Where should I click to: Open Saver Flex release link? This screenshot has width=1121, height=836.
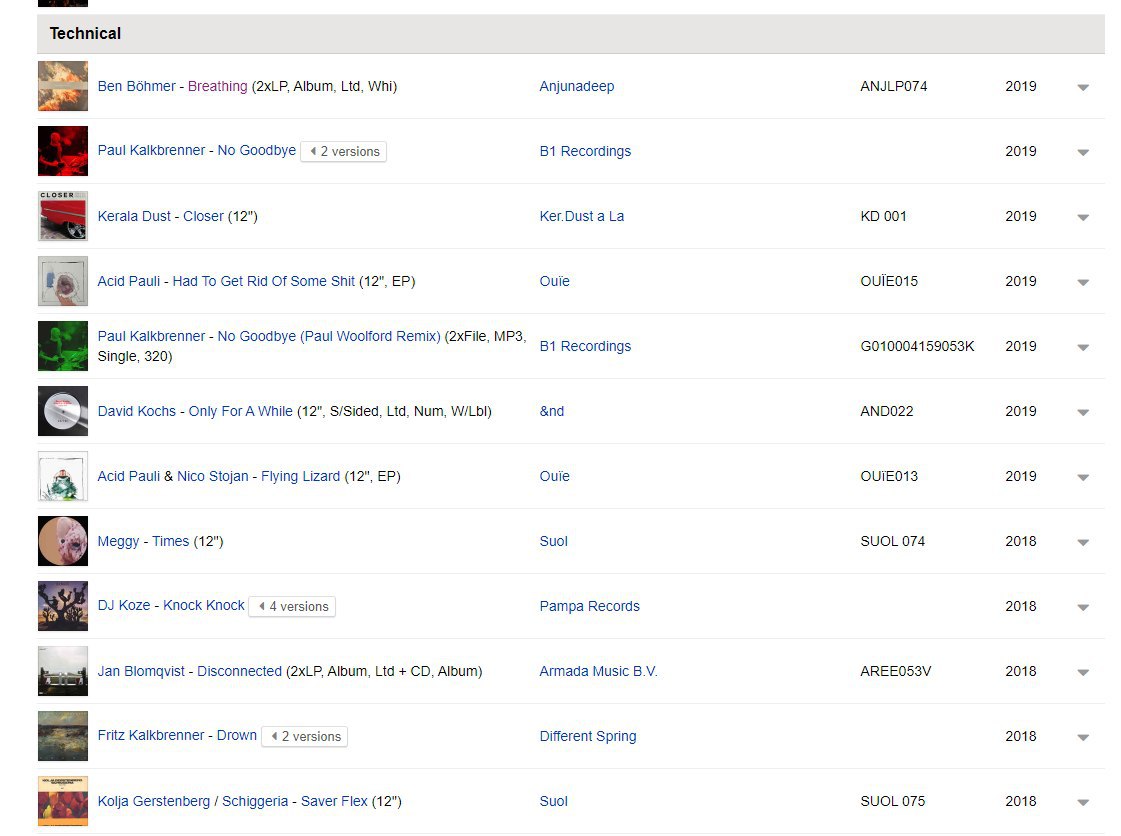334,802
